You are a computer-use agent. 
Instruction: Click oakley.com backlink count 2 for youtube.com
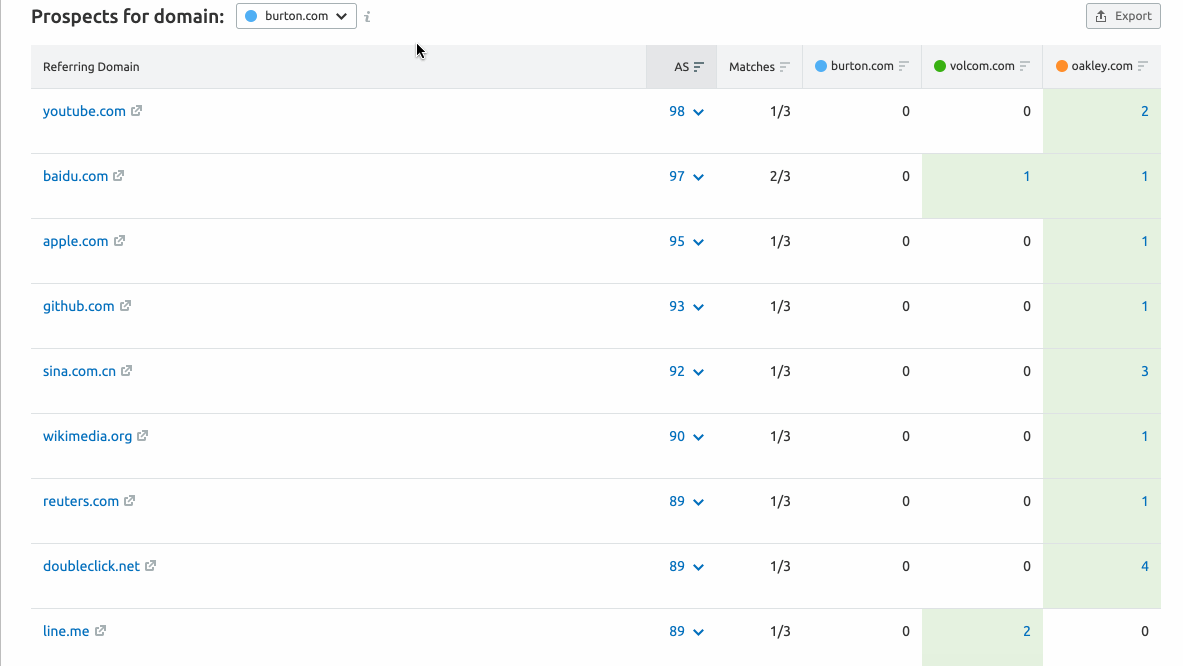click(1145, 112)
